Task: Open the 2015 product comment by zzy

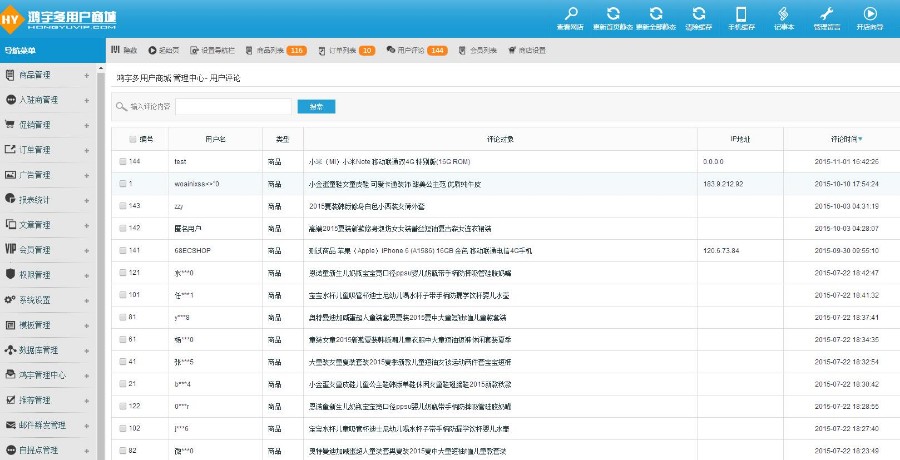Action: pos(367,206)
